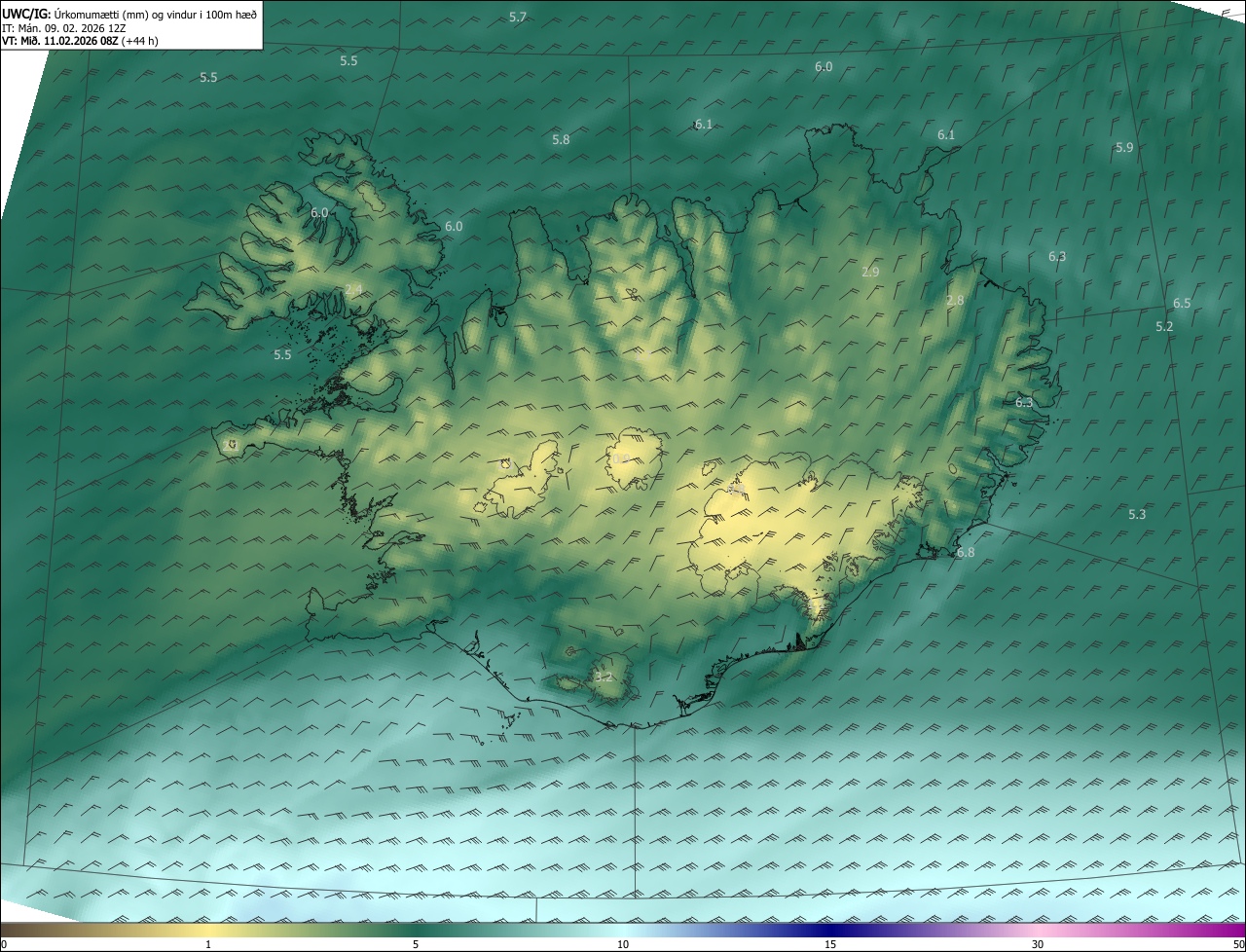The width and height of the screenshot is (1246, 952).
Task: Click the '3.2' value on the glacier
Action: 604,677
